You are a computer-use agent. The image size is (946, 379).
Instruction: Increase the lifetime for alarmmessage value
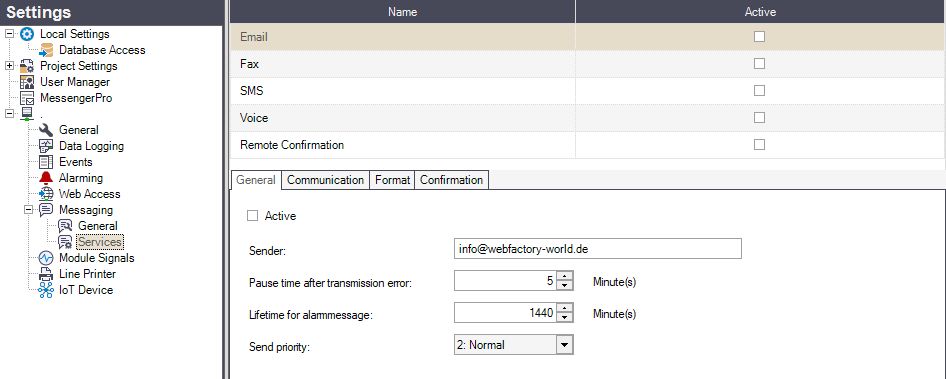564,308
